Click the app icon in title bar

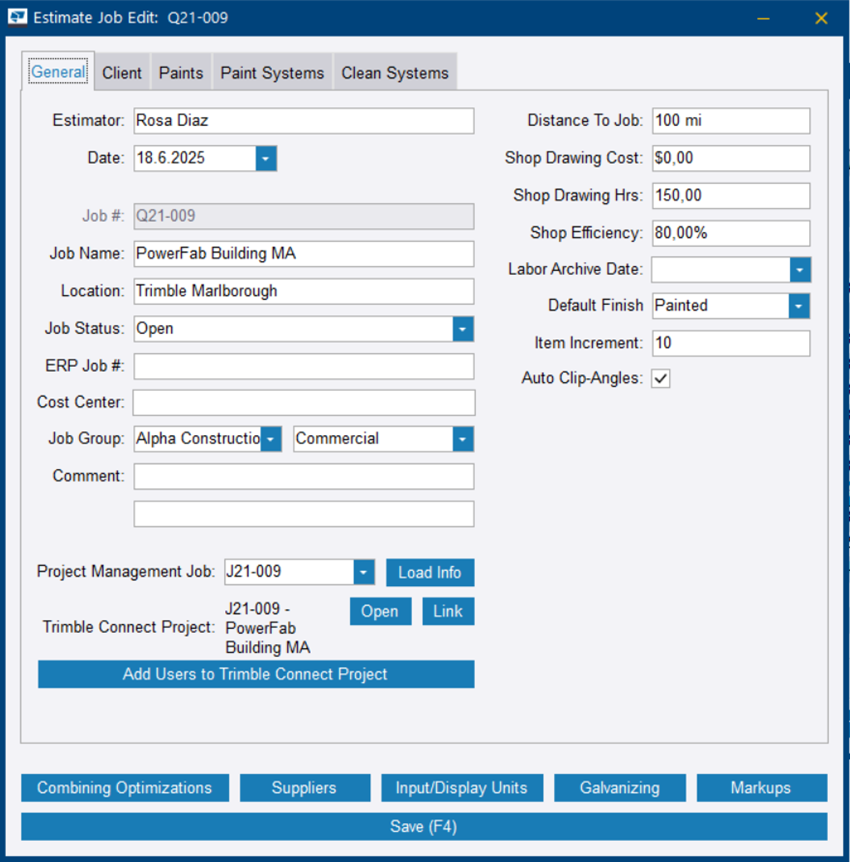point(17,17)
